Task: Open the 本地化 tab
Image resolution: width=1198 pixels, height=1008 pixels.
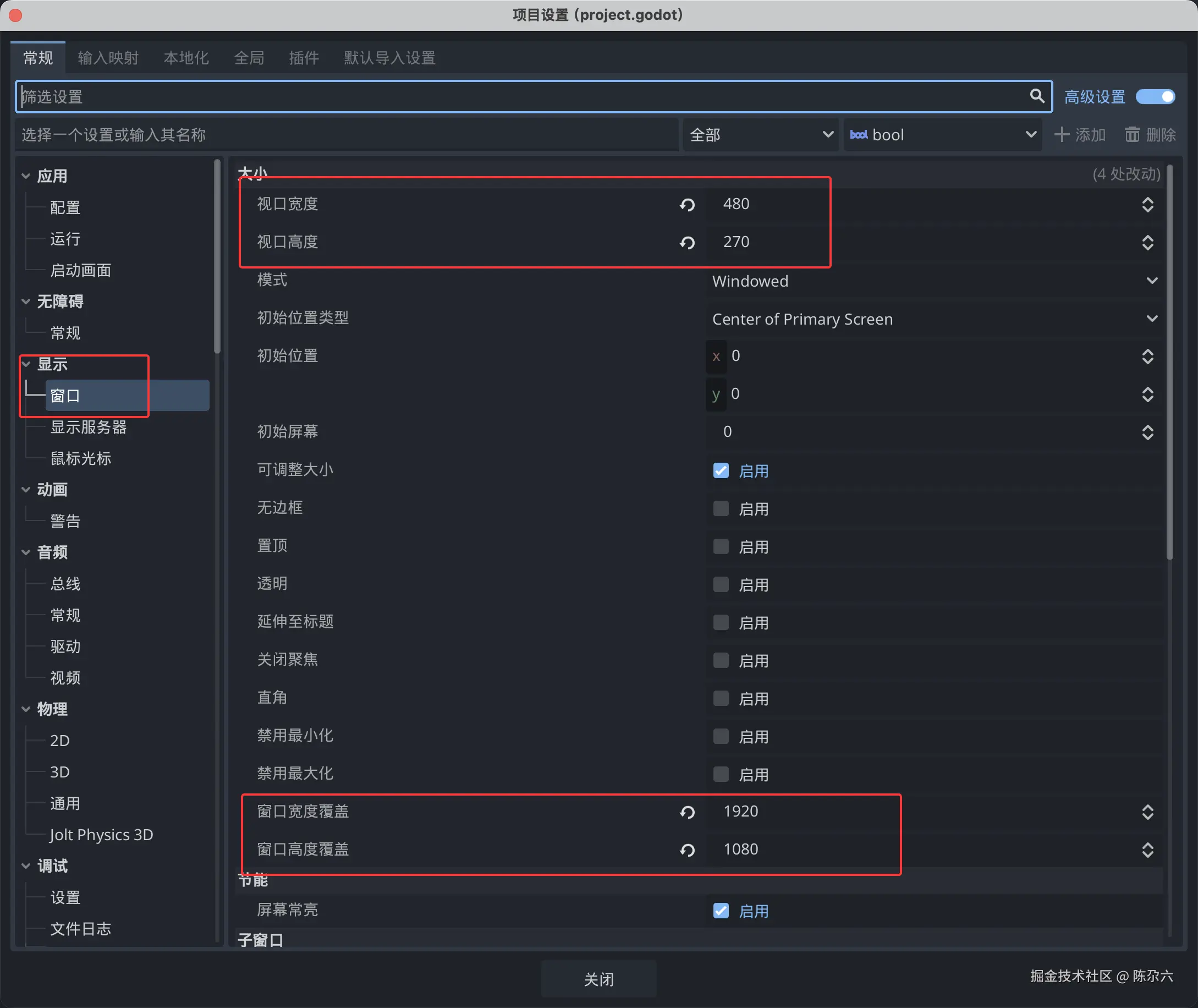Action: [x=186, y=58]
